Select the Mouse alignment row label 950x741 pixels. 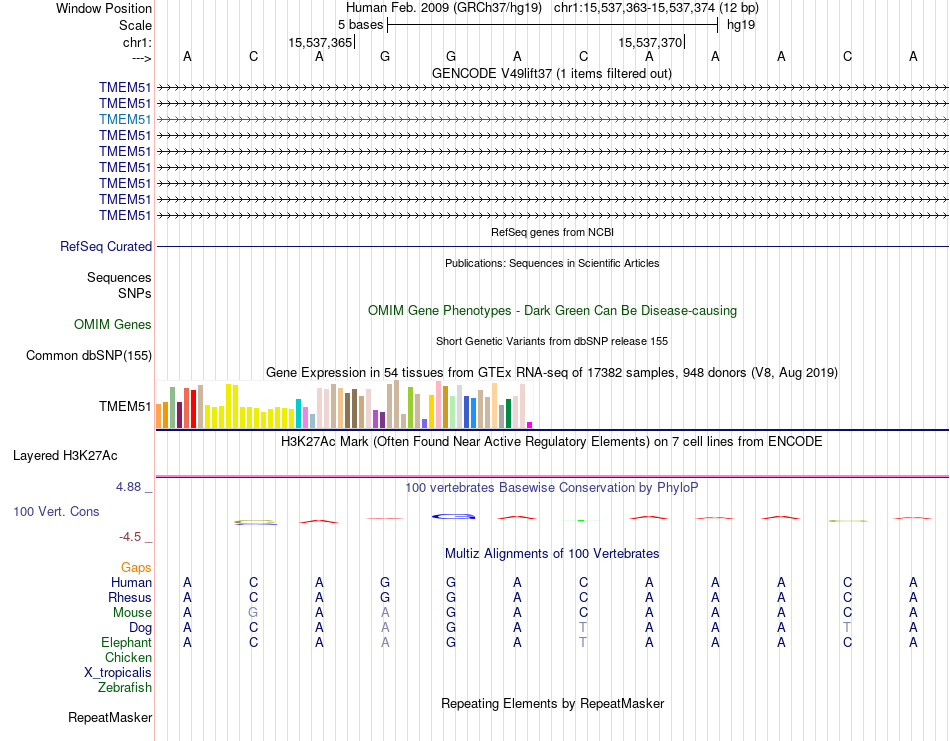tap(132, 613)
